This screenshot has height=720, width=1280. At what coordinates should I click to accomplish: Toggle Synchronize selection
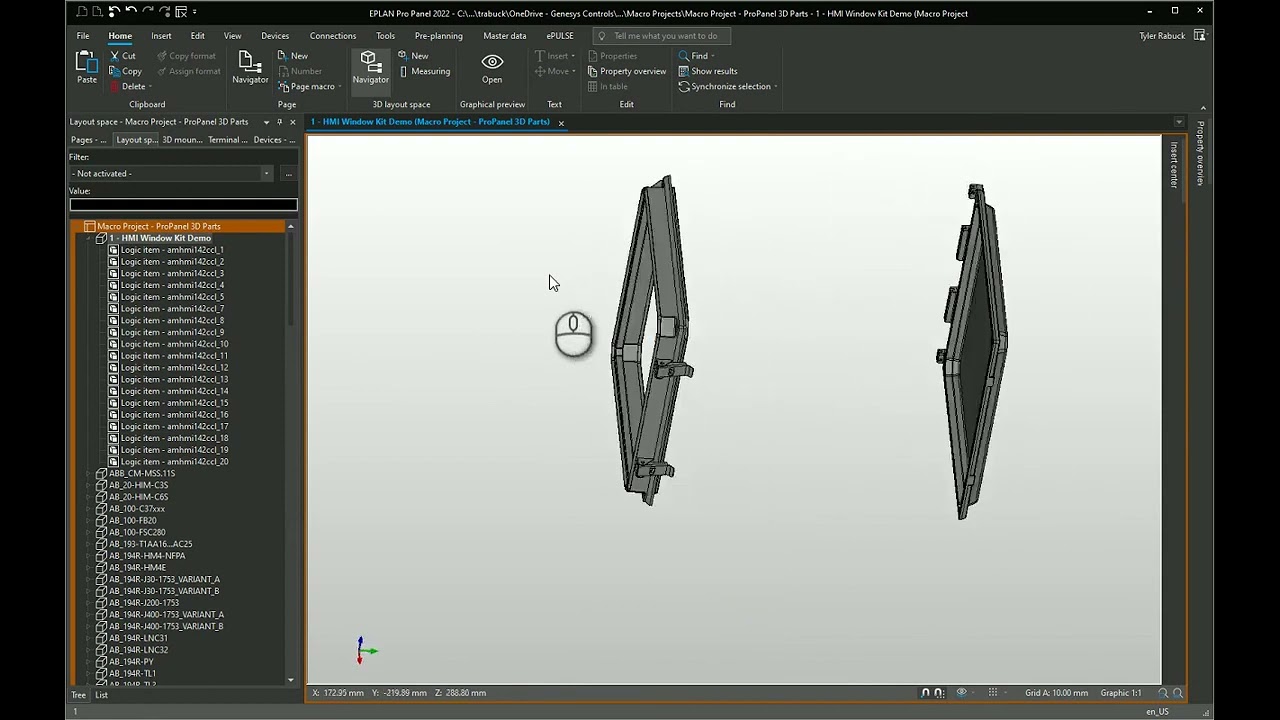click(724, 86)
